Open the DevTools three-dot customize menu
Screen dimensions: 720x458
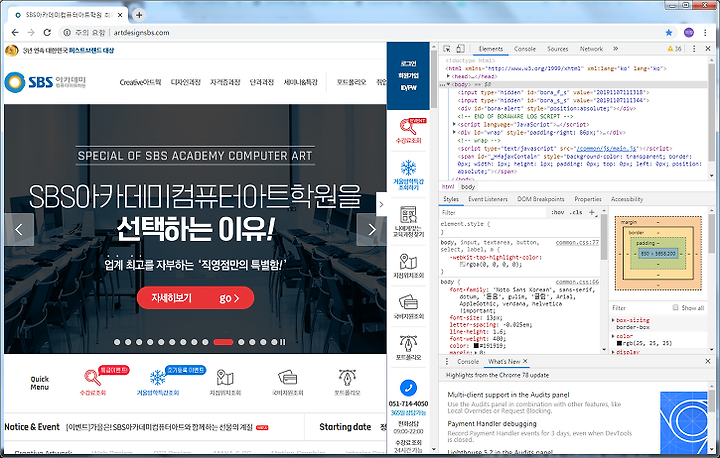694,49
